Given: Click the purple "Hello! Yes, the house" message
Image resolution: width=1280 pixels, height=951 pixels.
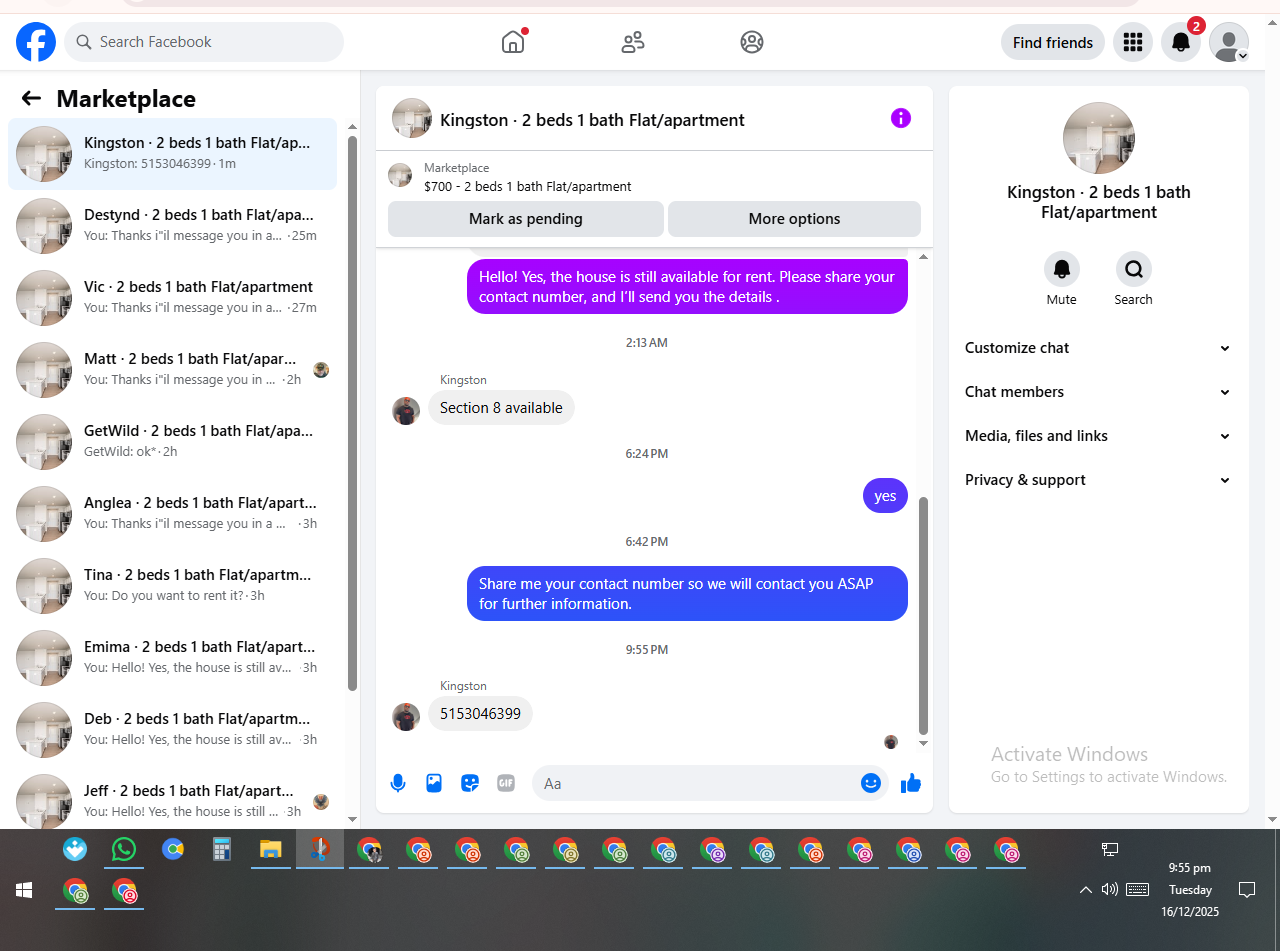Looking at the screenshot, I should 687,287.
